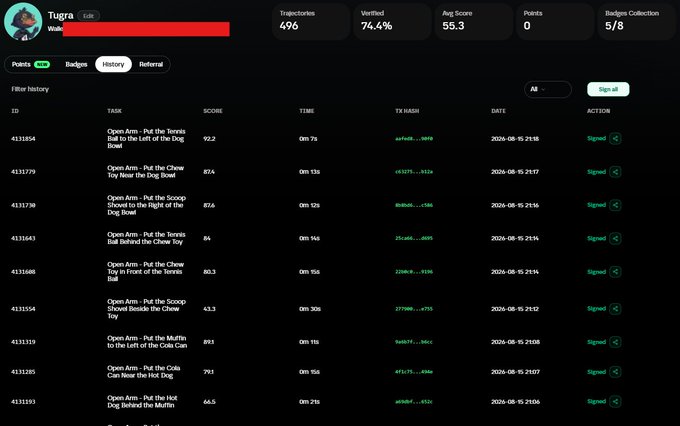Click task 'Put the Chew Toy Near the Dog Bowl'
Viewport: 680px width, 426px height.
click(146, 171)
